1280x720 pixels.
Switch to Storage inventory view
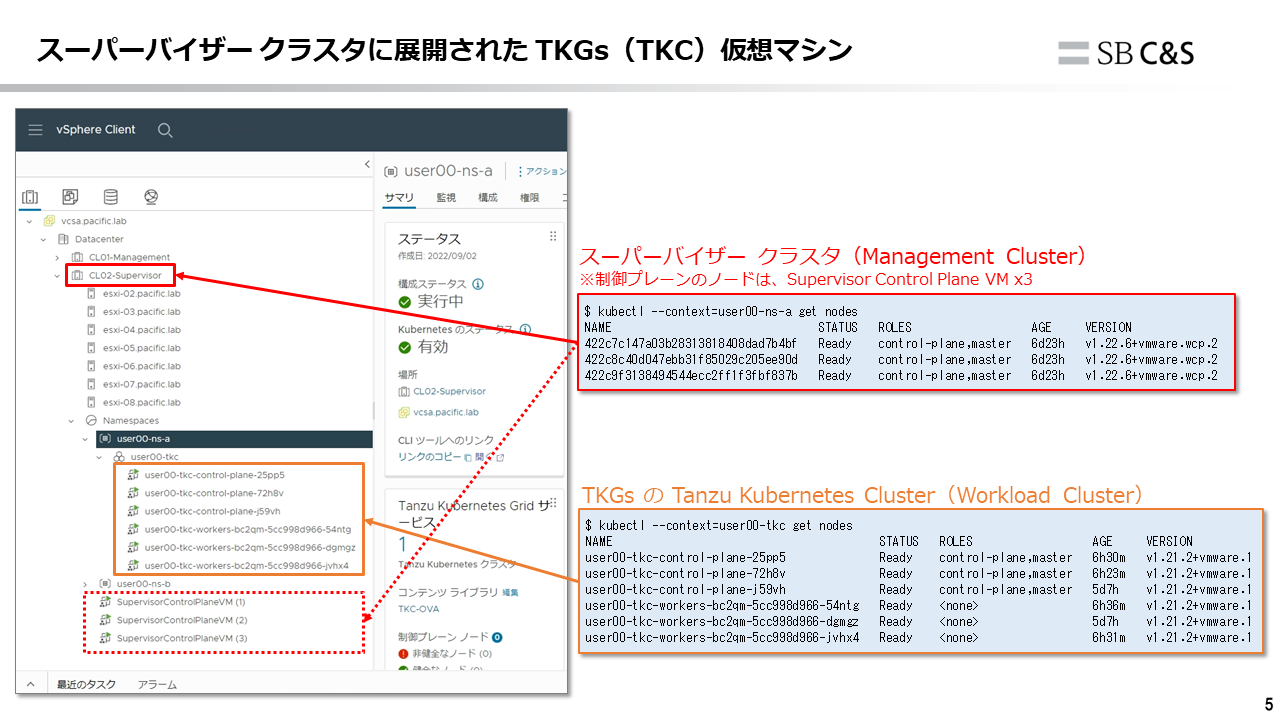[x=110, y=197]
